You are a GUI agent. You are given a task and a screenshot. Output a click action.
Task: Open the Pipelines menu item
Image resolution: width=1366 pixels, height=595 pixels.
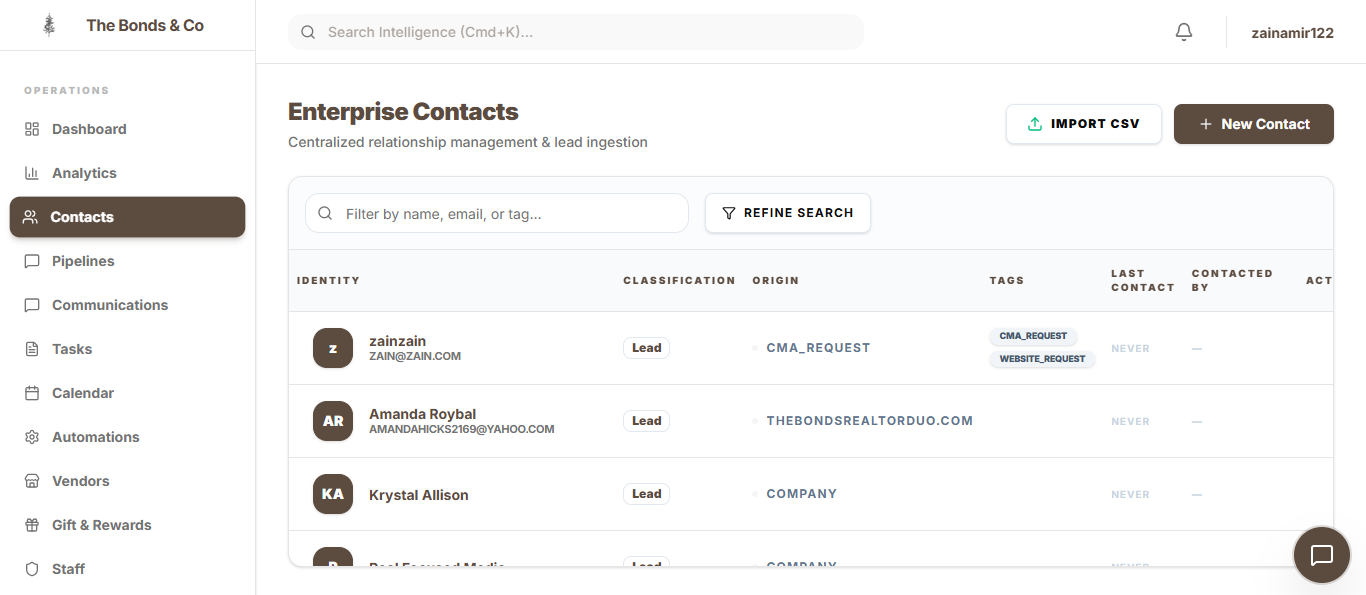pos(83,261)
